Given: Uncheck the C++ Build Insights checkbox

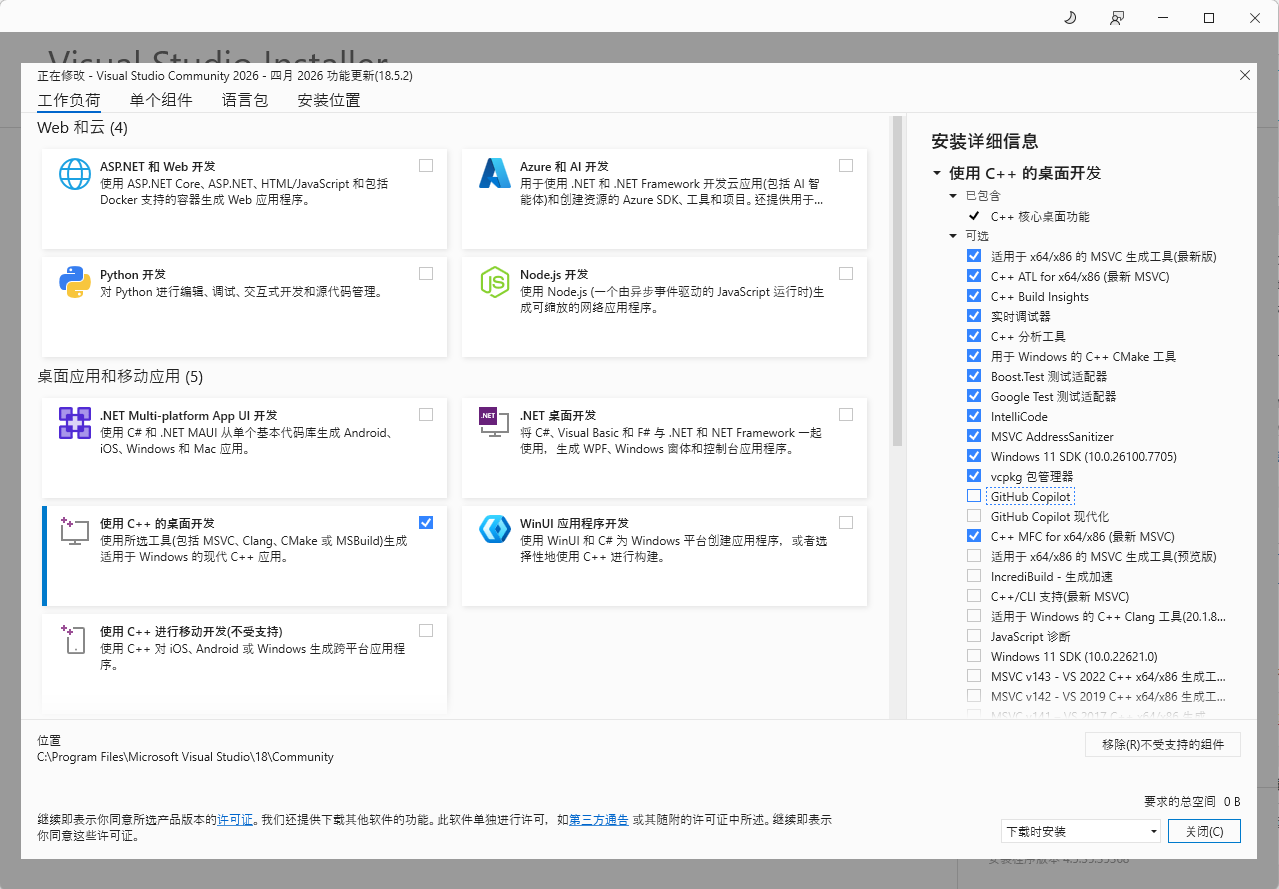Looking at the screenshot, I should point(974,296).
